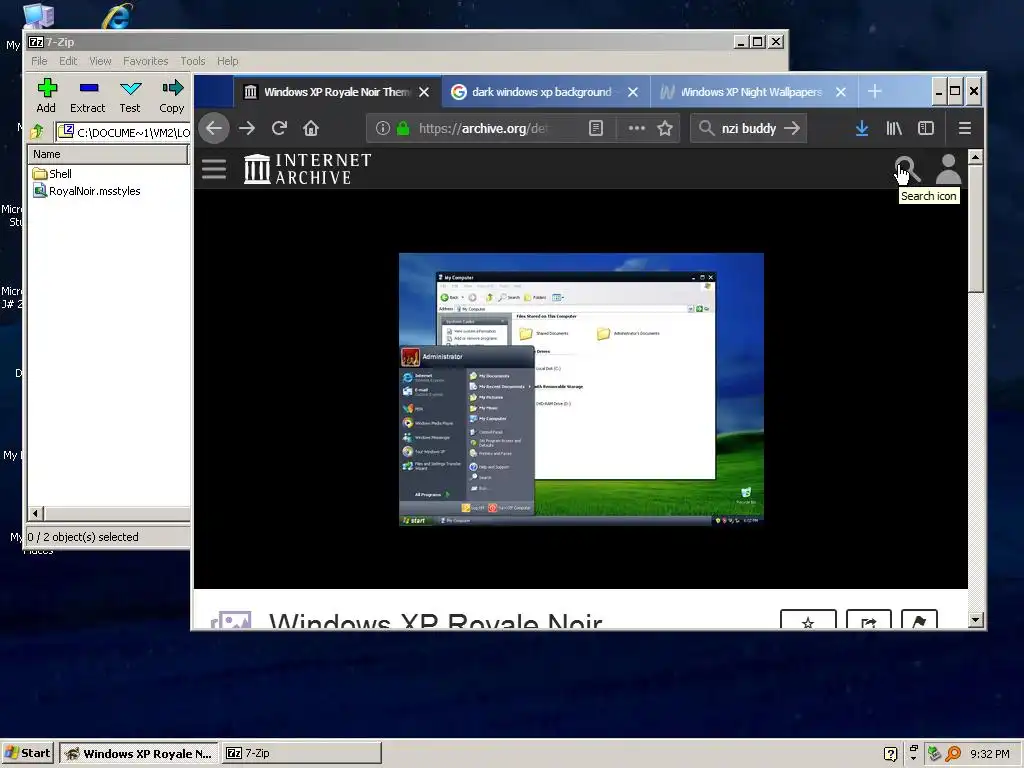The height and width of the screenshot is (768, 1024).
Task: Click the Internet Archive search icon
Action: pos(906,169)
